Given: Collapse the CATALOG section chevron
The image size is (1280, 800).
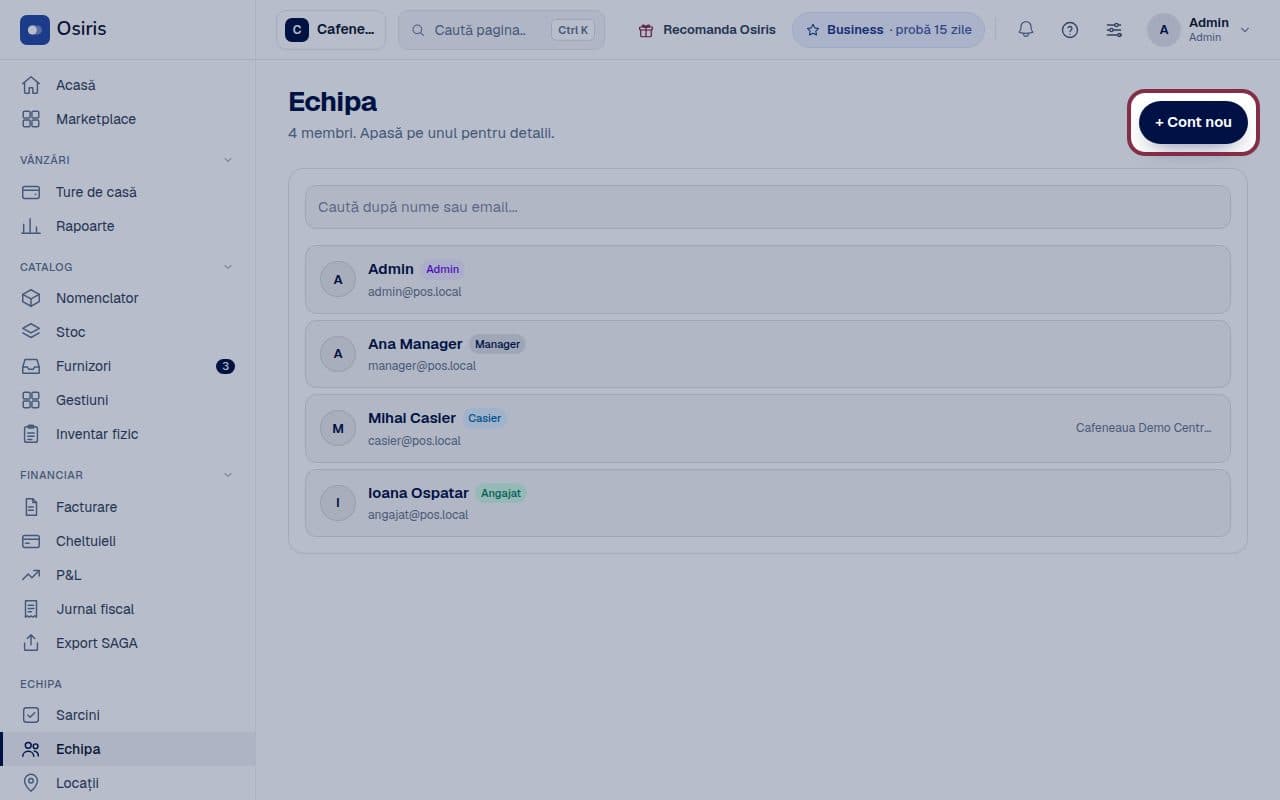Looking at the screenshot, I should 227,267.
